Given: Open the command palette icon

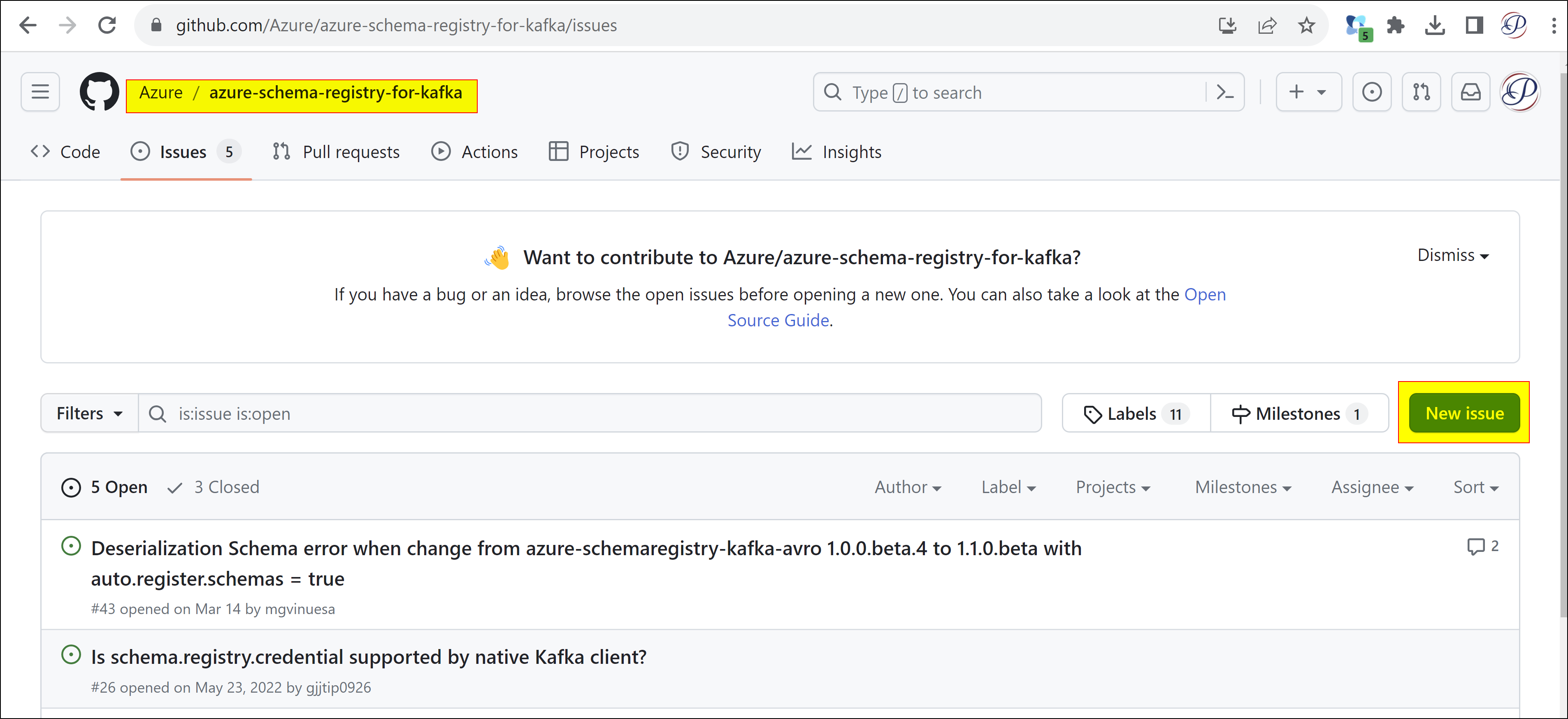Looking at the screenshot, I should pos(1225,93).
